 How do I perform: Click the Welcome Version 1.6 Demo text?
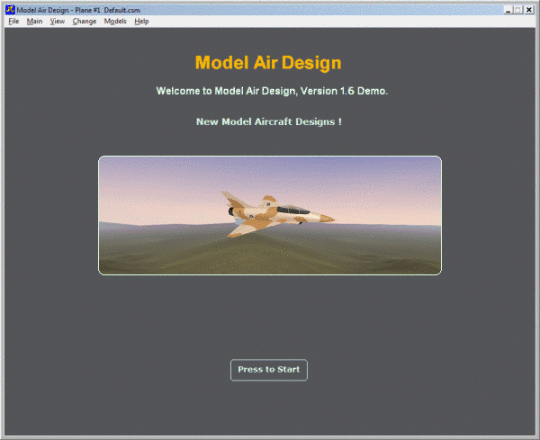coord(272,91)
